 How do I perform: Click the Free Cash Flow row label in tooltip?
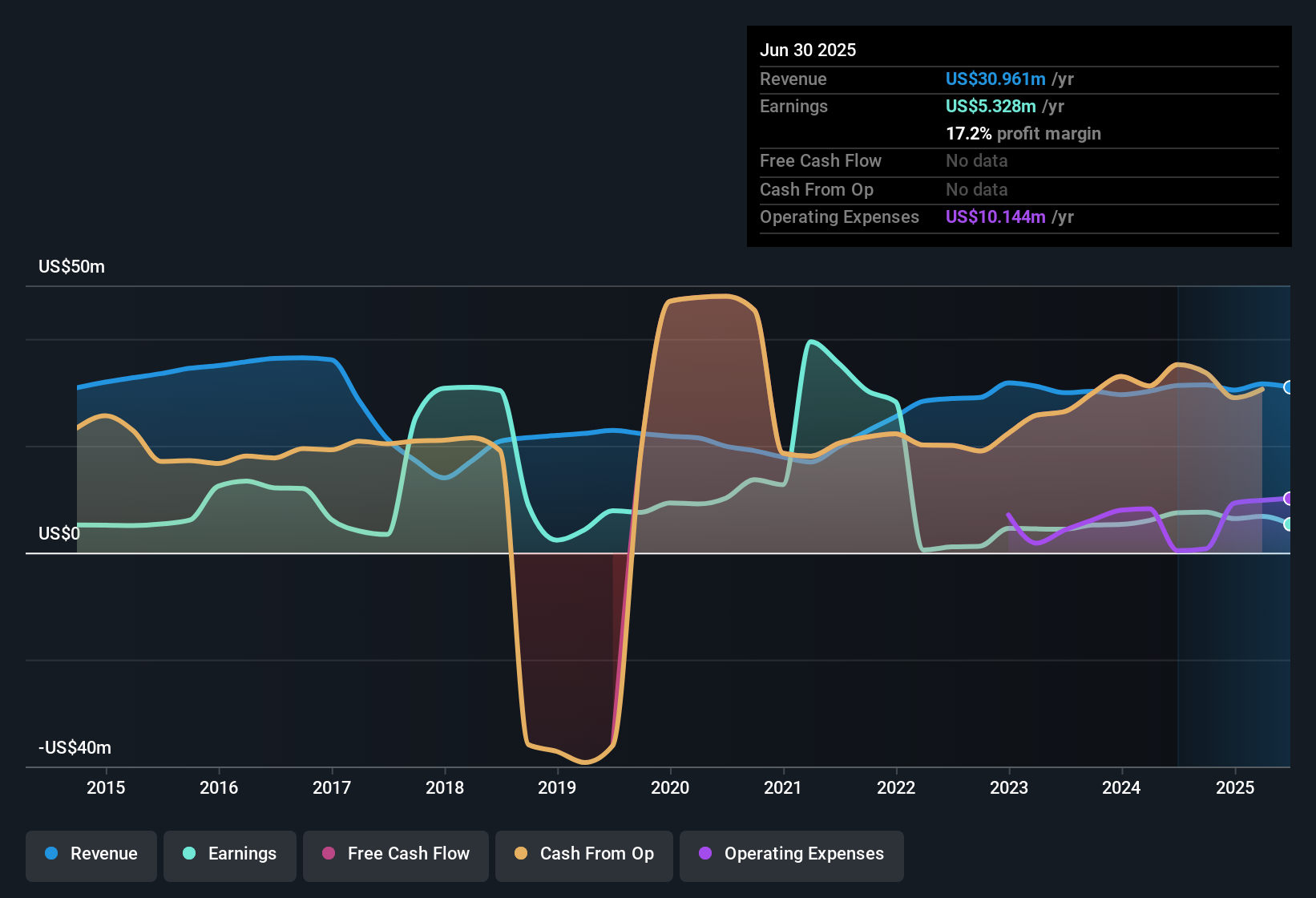[821, 160]
